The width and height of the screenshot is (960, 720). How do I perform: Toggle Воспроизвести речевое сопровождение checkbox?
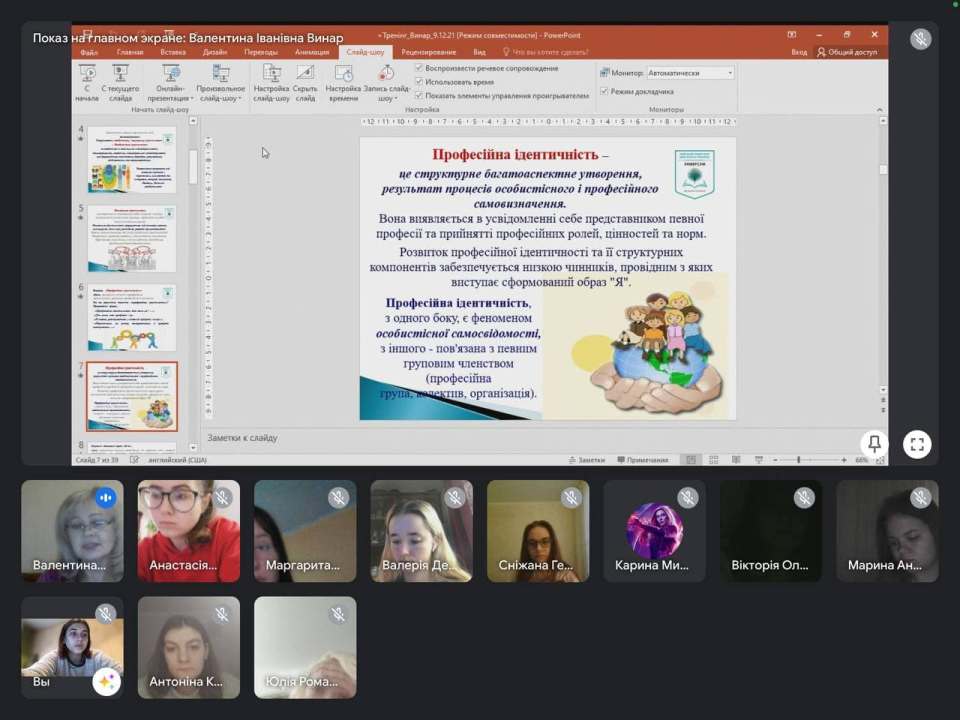click(x=419, y=68)
